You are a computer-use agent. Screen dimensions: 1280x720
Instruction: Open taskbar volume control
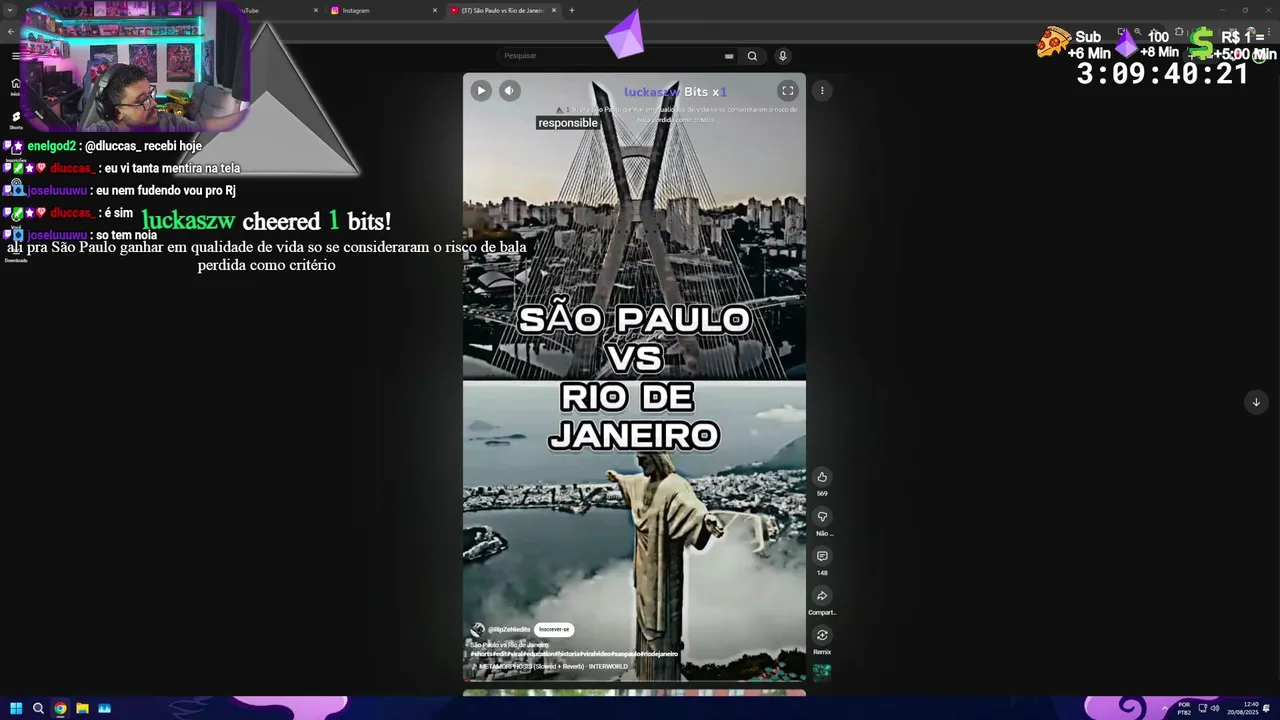point(1215,708)
